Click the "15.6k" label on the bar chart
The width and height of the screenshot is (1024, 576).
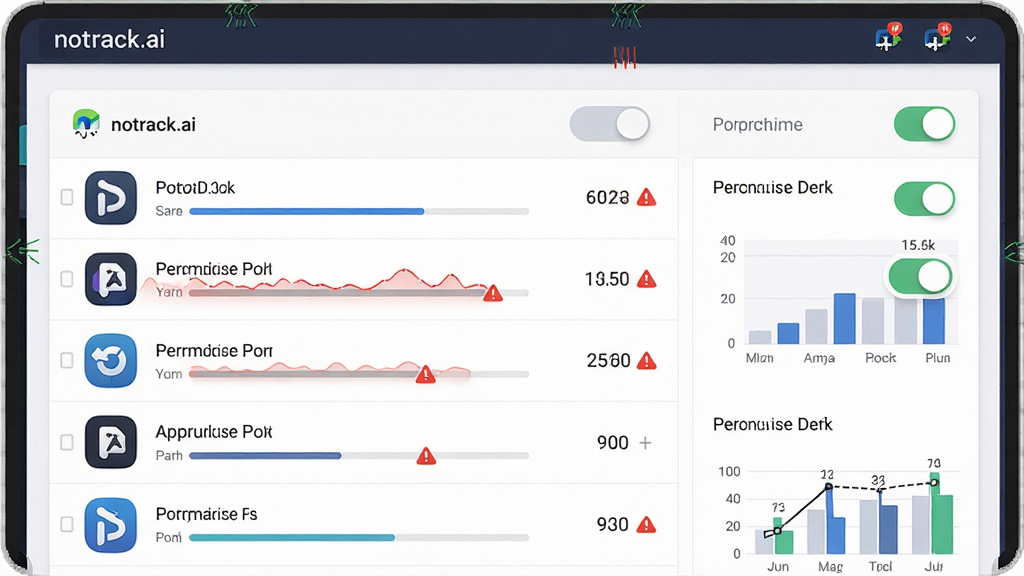pos(918,246)
